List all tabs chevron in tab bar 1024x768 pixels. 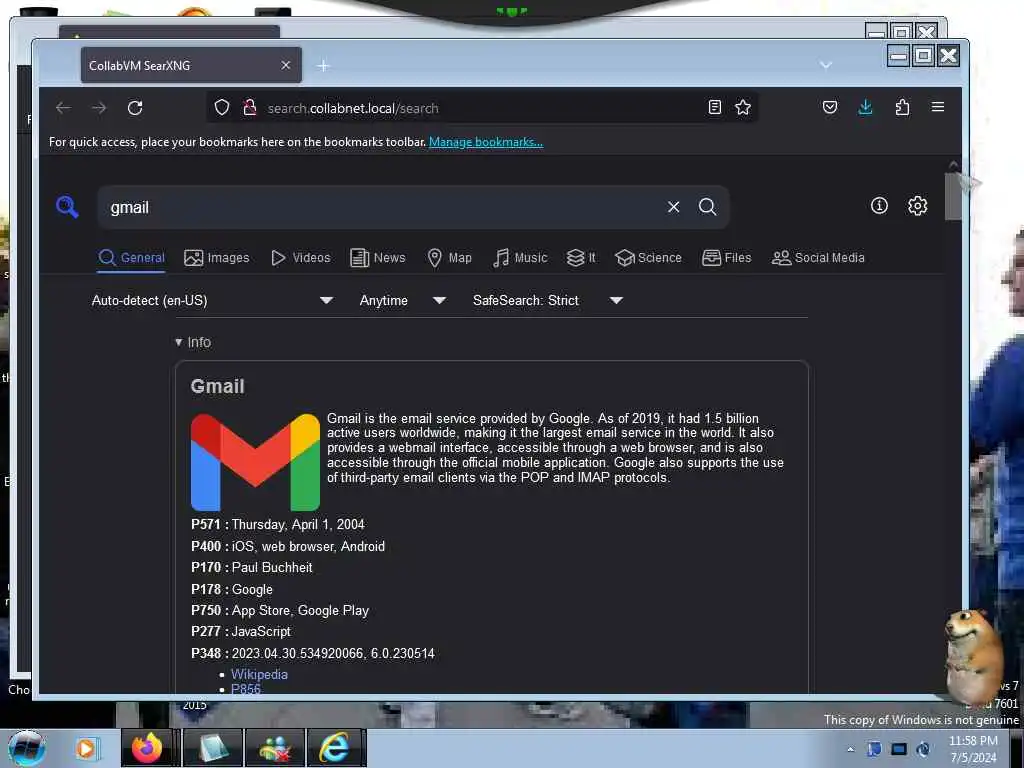point(826,65)
